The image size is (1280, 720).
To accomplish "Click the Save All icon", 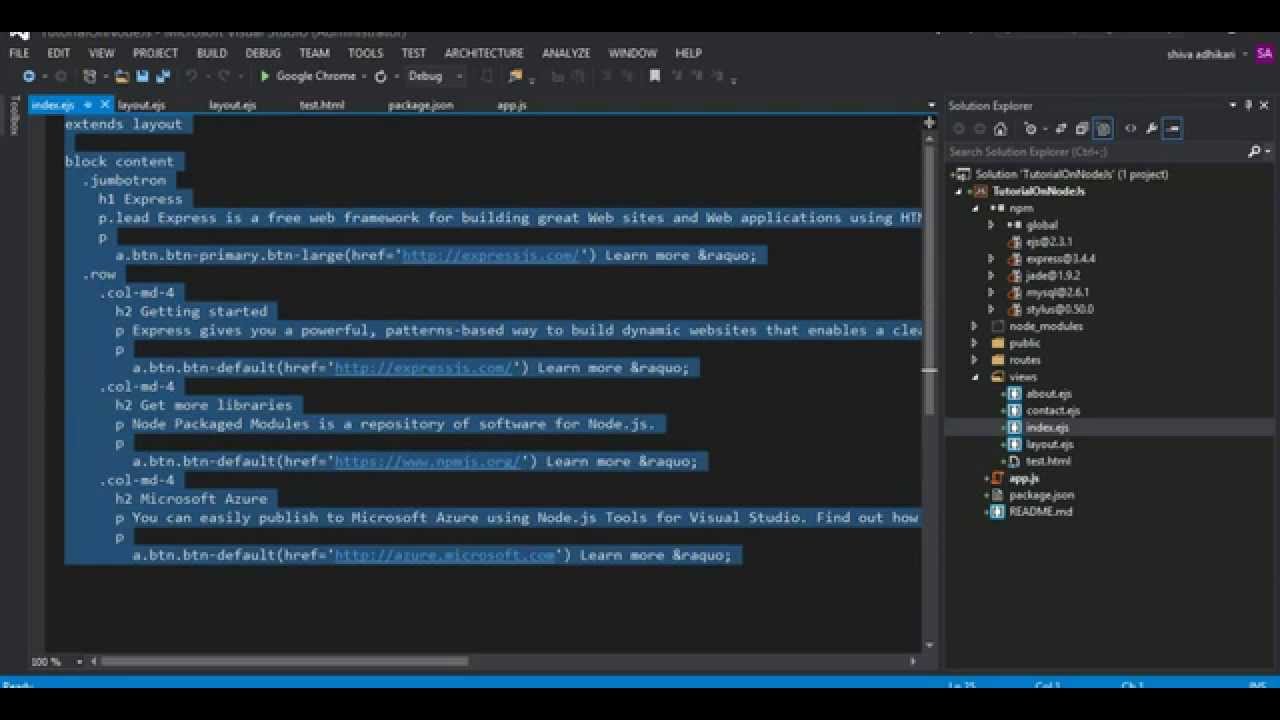I will [163, 76].
